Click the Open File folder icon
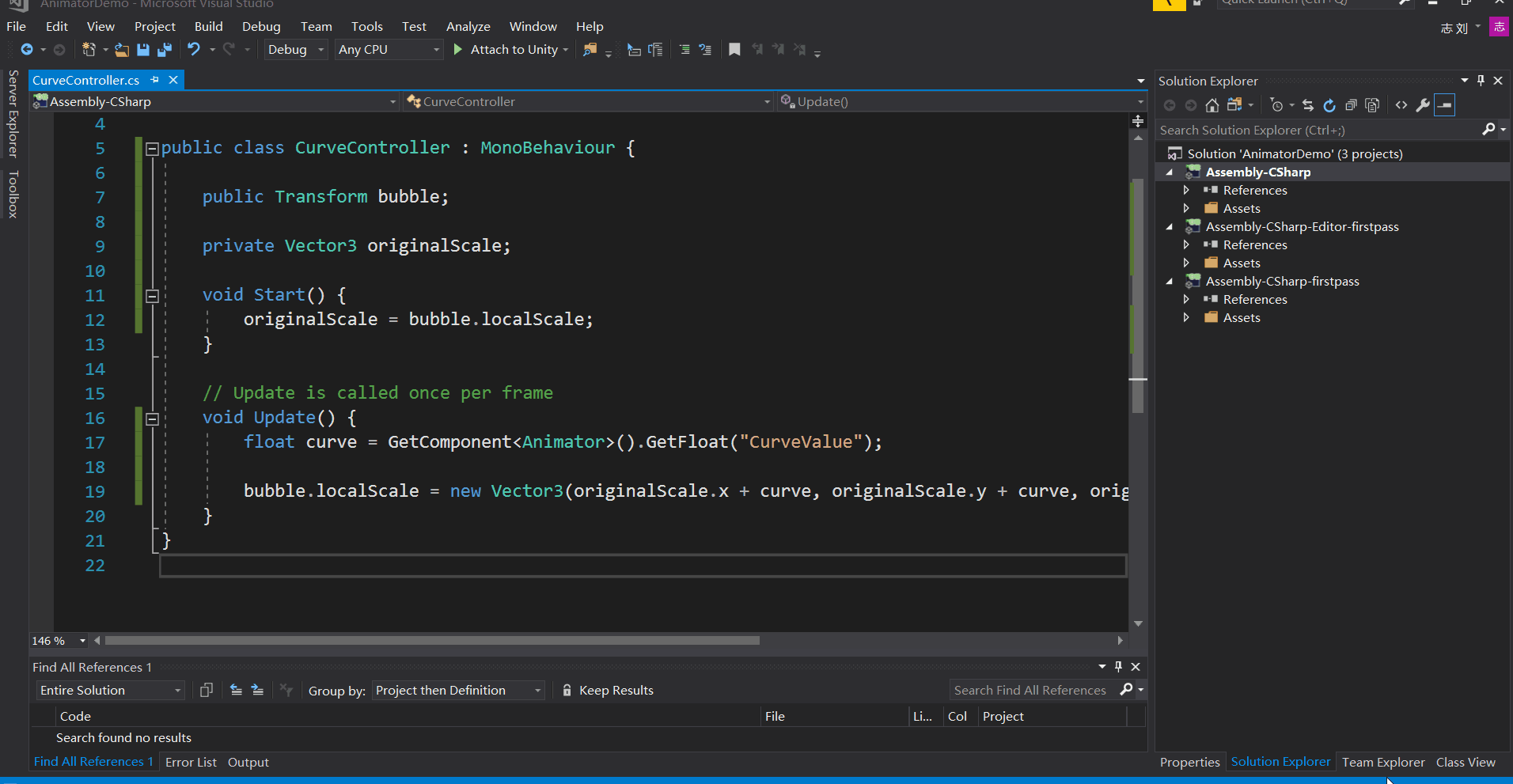 point(122,50)
